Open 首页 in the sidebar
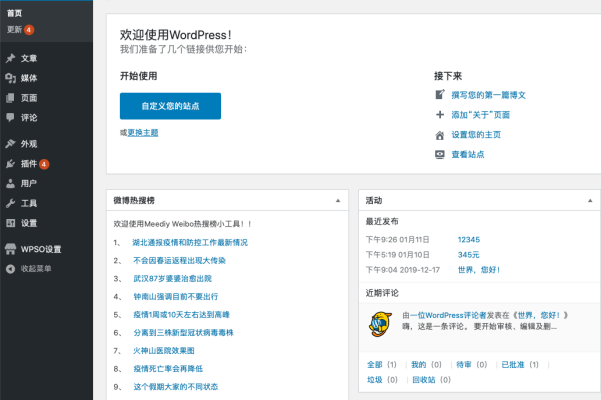Image resolution: width=601 pixels, height=400 pixels. pos(15,13)
